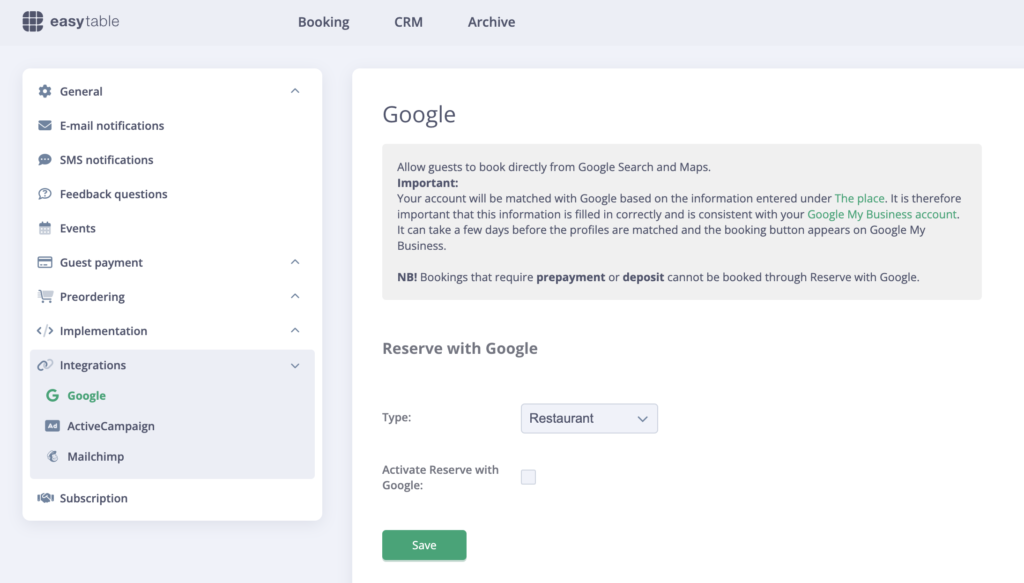Select the General settings gear icon

[45, 91]
